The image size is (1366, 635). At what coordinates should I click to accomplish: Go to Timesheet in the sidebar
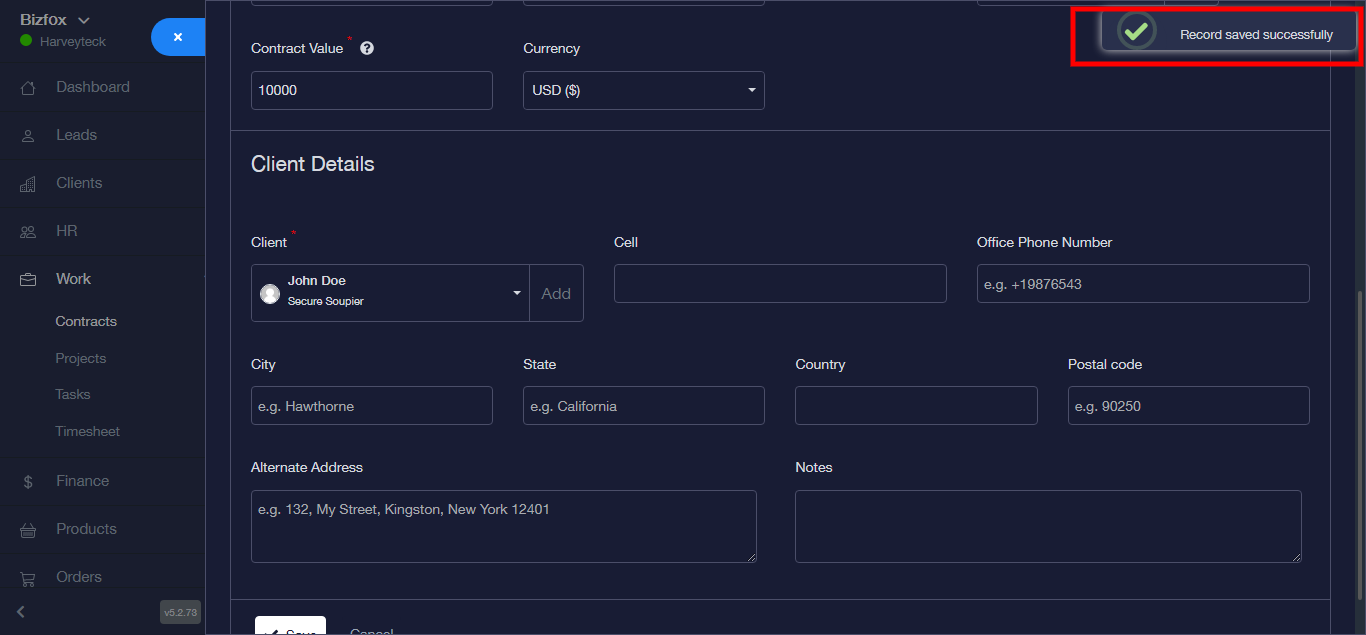87,431
